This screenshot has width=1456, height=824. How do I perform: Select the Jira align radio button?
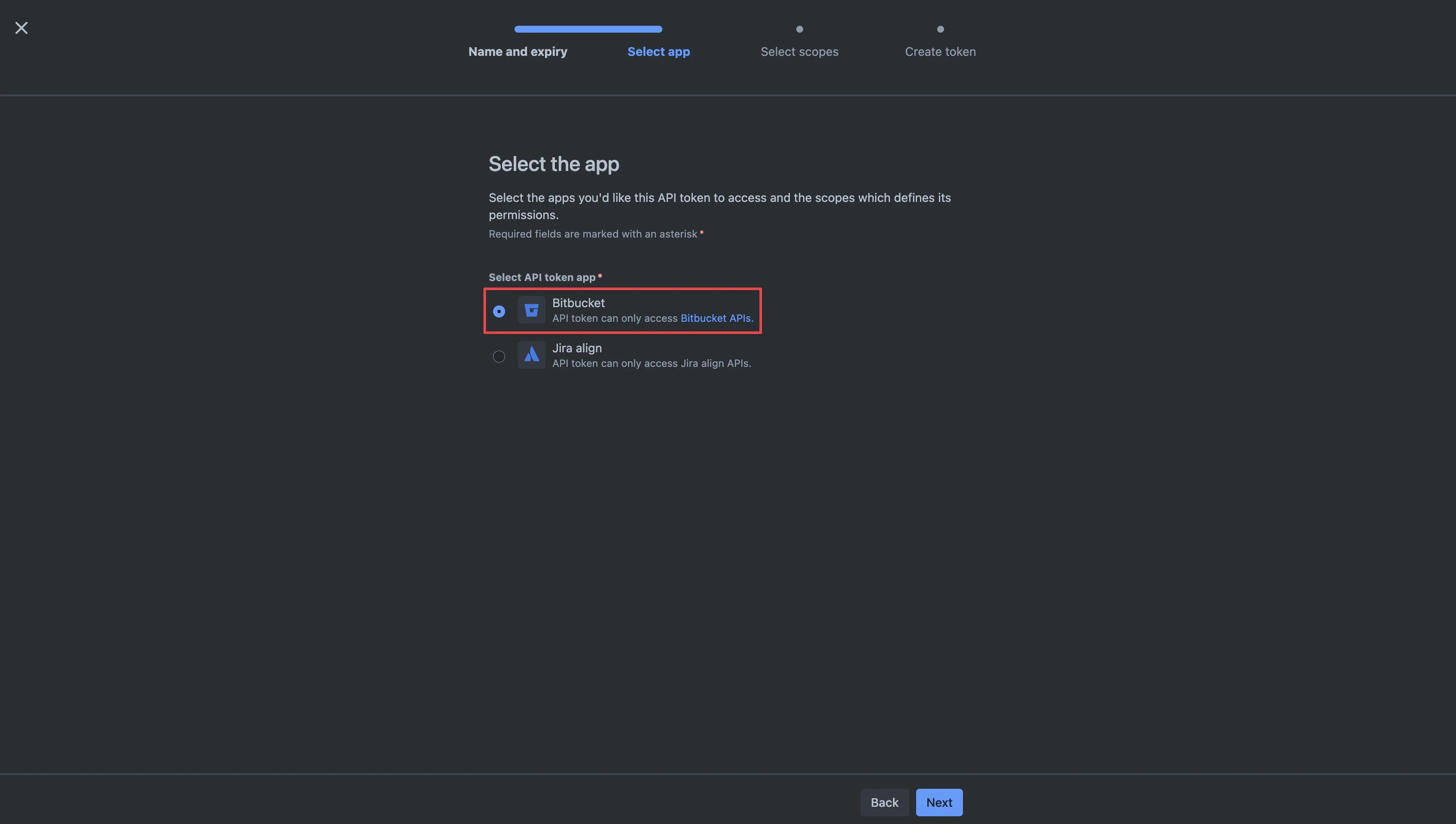point(499,357)
